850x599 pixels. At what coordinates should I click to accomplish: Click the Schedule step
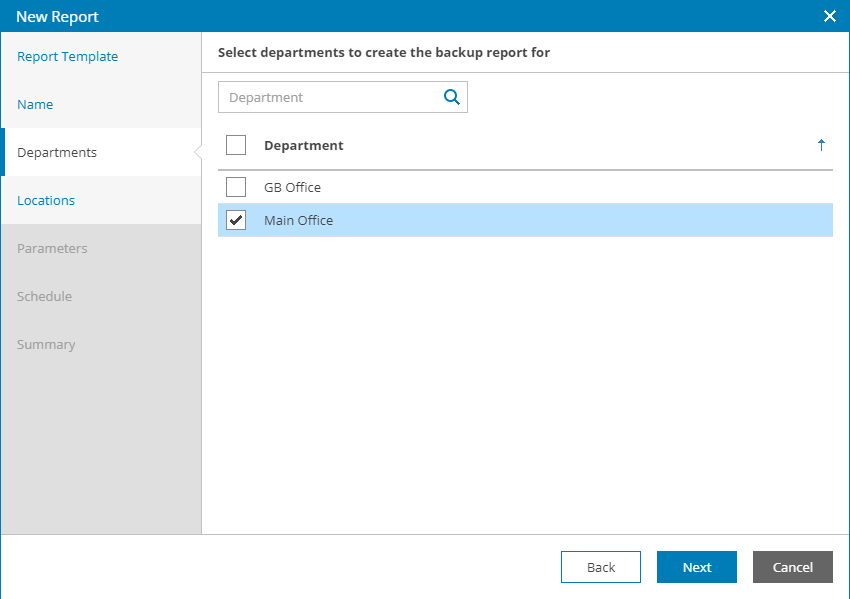pos(44,297)
